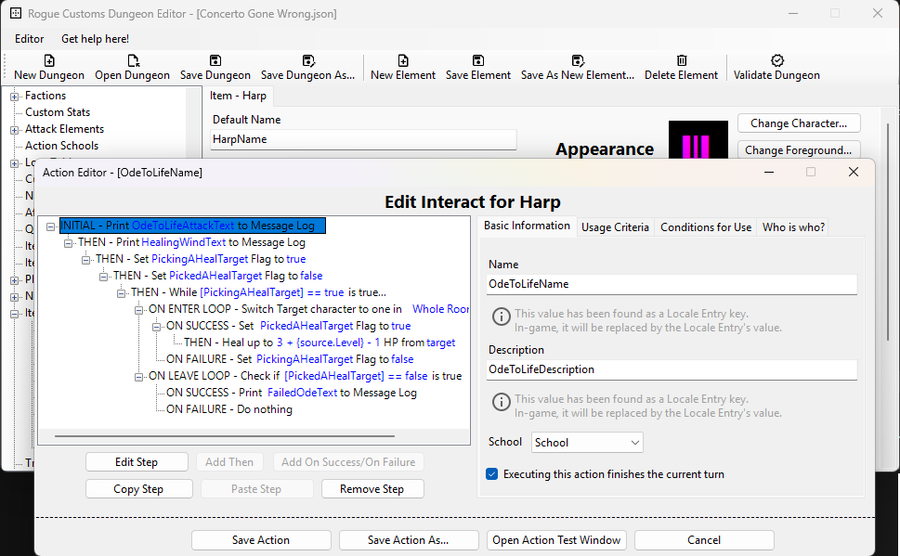Click Save As New Element toolbar icon
The image size is (900, 556).
tap(577, 61)
